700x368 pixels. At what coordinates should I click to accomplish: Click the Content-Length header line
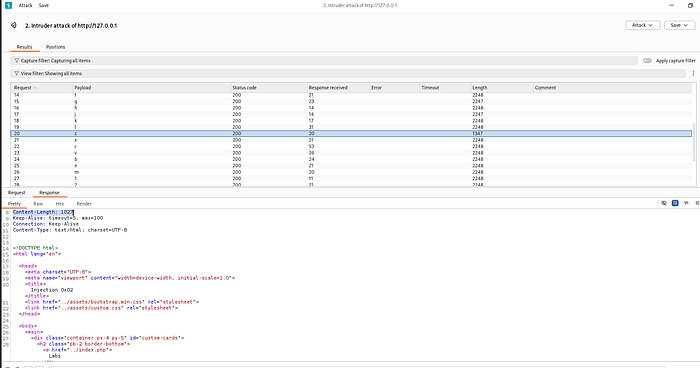(x=43, y=212)
